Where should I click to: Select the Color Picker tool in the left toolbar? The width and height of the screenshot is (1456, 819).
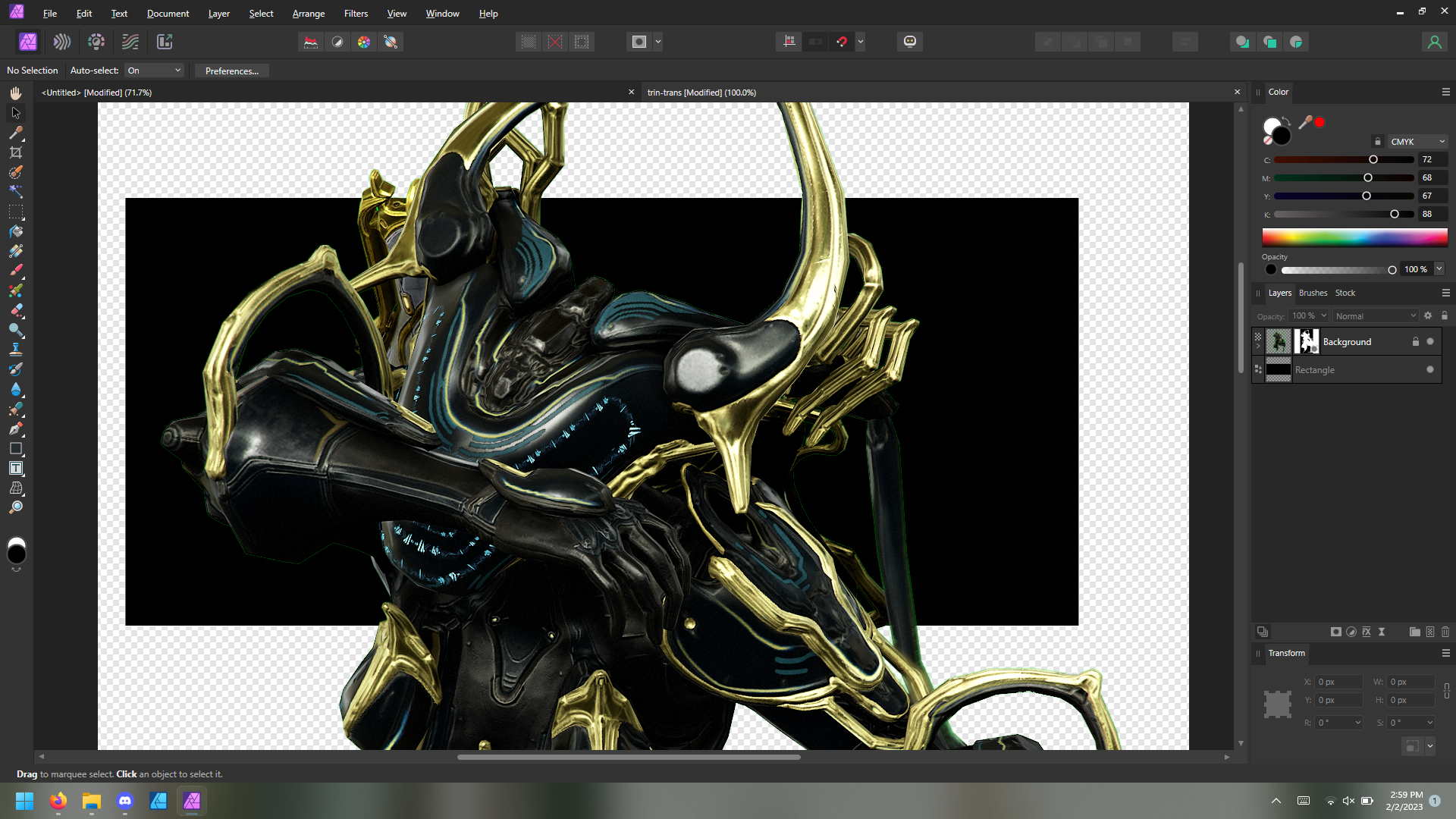click(x=16, y=133)
